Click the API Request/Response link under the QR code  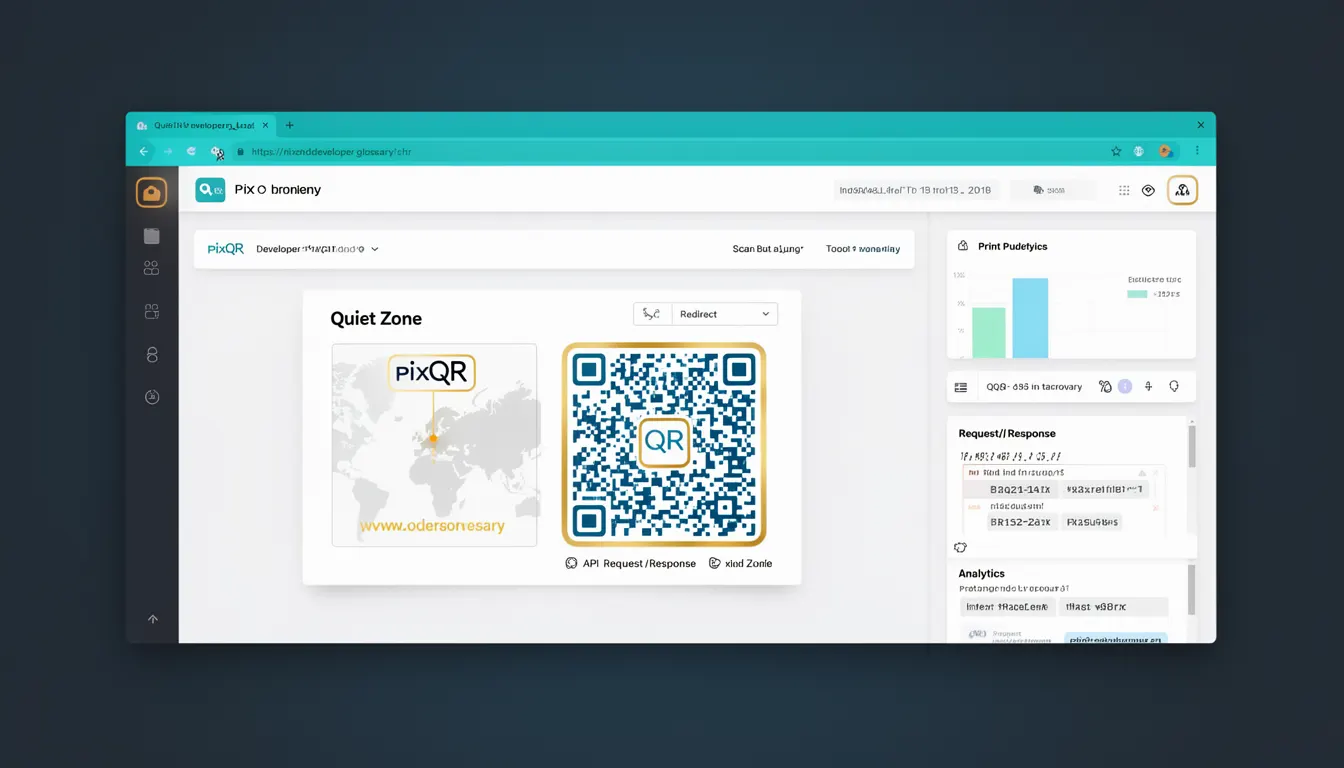click(630, 563)
